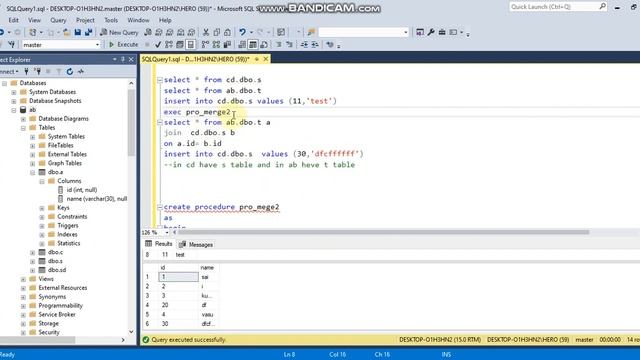Open the Find combo box dropdown
The width and height of the screenshot is (640, 360).
405,32
